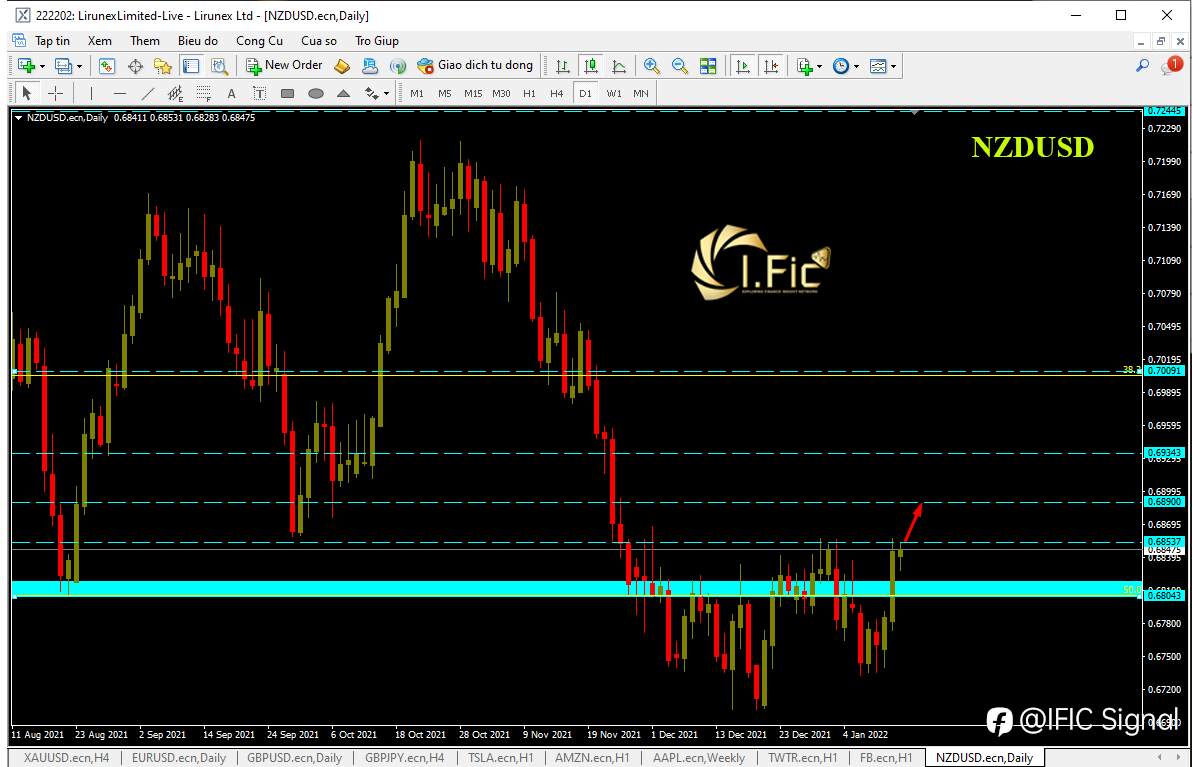Expand the periods clock dropdown arrow
The width and height of the screenshot is (1192, 767).
pos(856,67)
